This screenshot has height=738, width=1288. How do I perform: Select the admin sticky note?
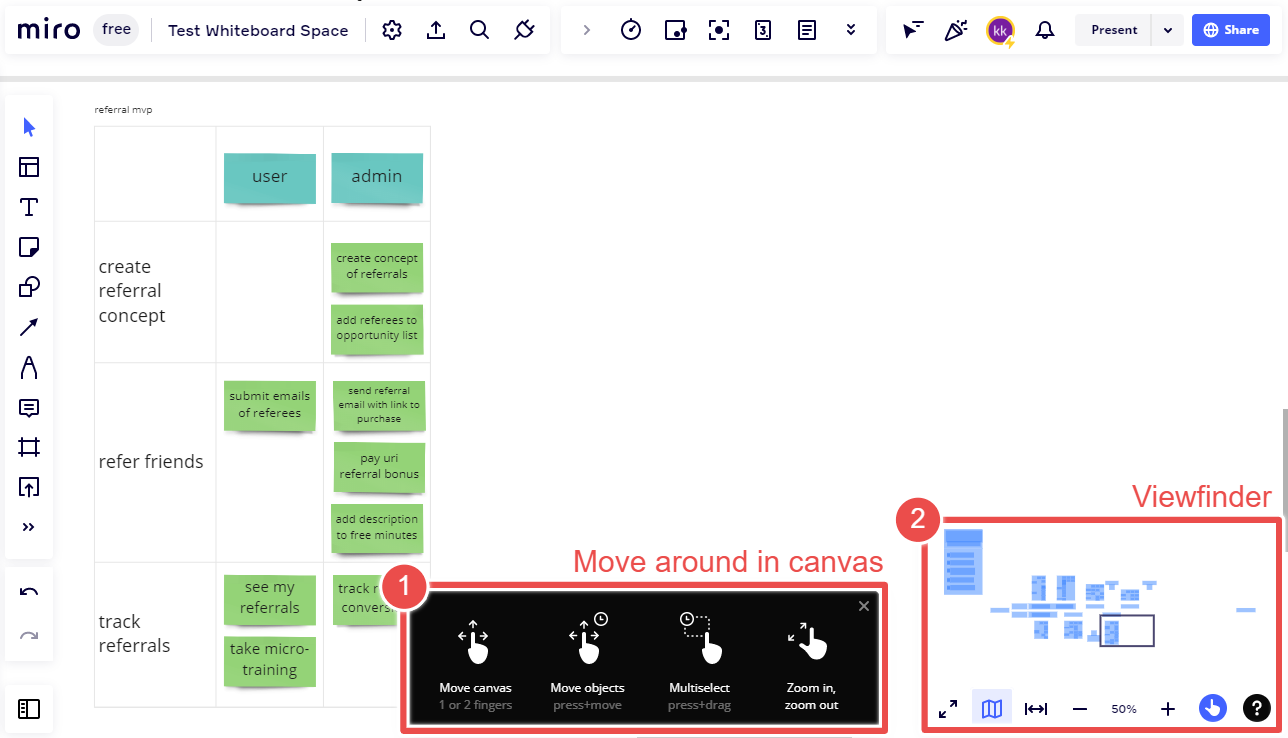tap(377, 177)
